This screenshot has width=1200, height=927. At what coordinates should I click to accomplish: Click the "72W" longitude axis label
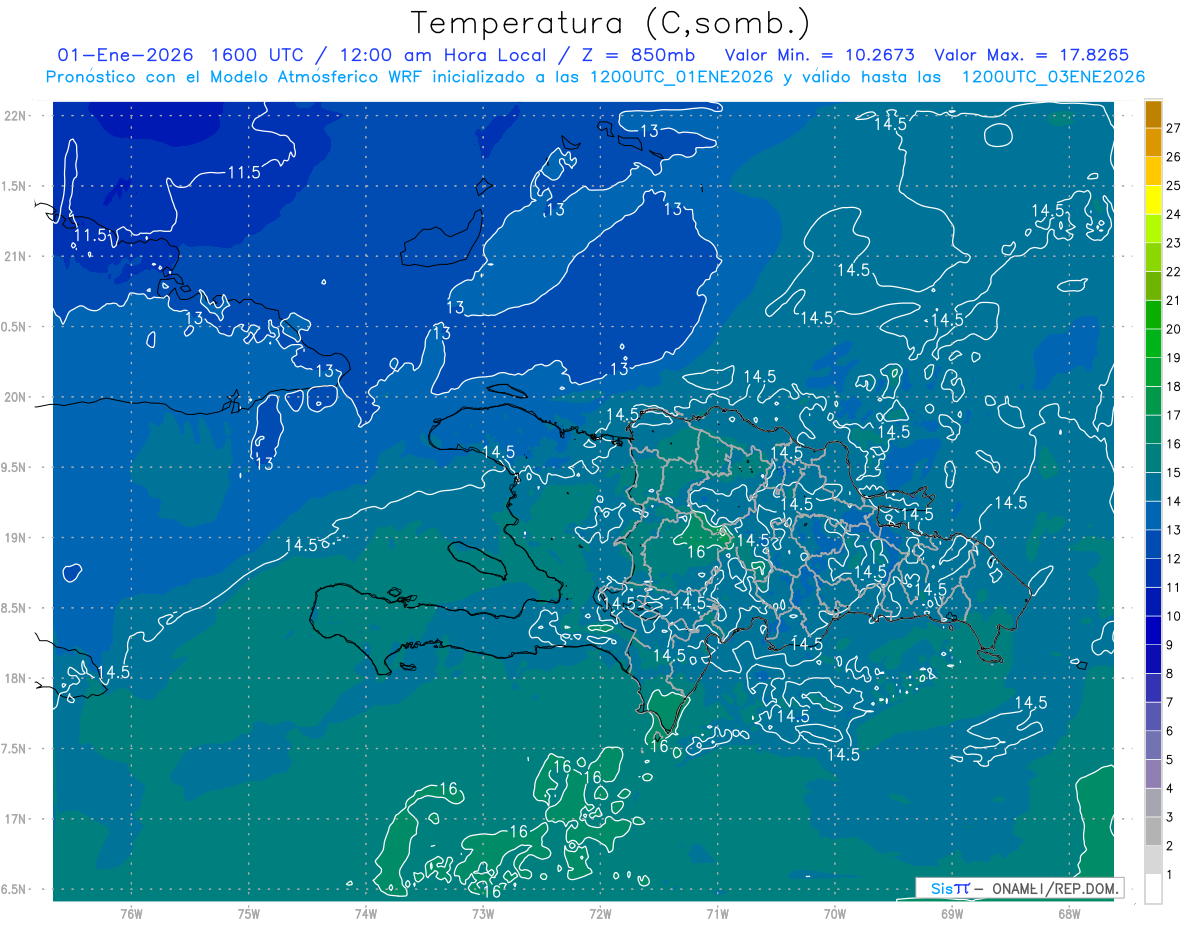pos(600,913)
